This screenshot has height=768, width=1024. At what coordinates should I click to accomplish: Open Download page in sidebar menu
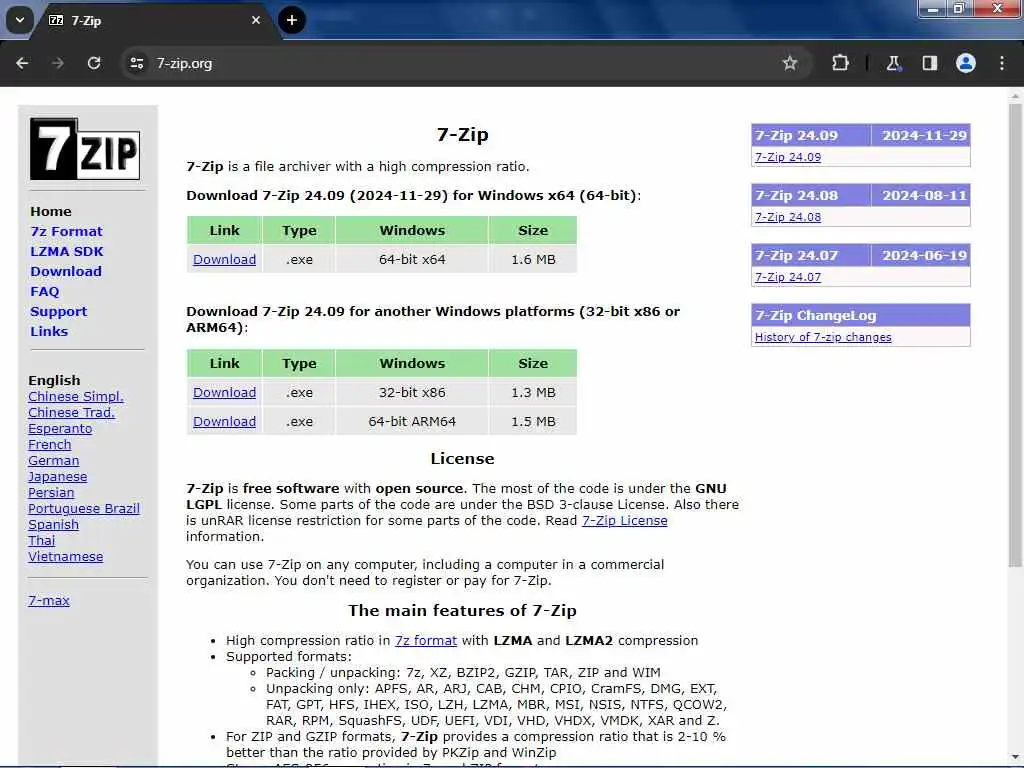coord(66,271)
